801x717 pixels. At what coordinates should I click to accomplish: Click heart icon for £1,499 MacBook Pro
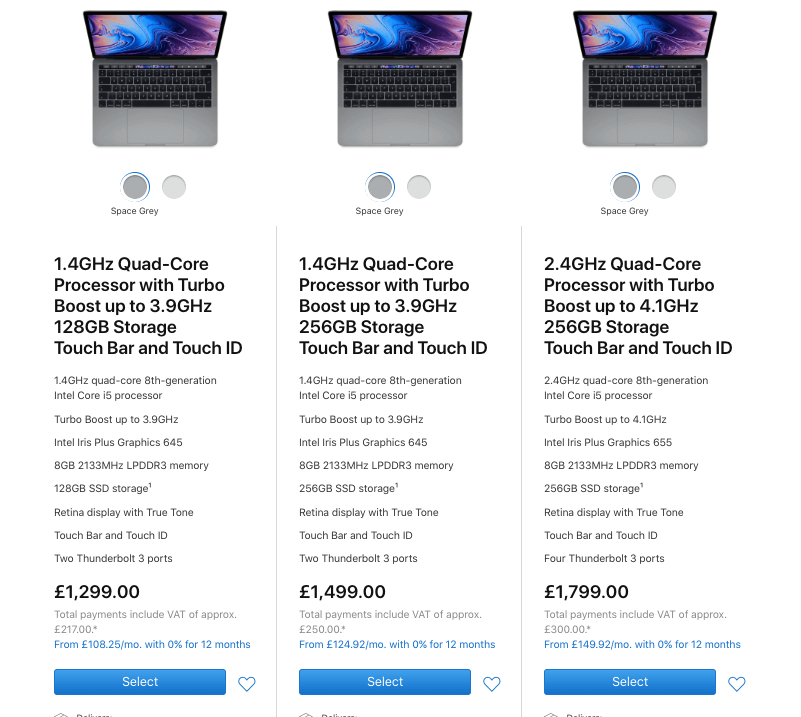click(492, 684)
